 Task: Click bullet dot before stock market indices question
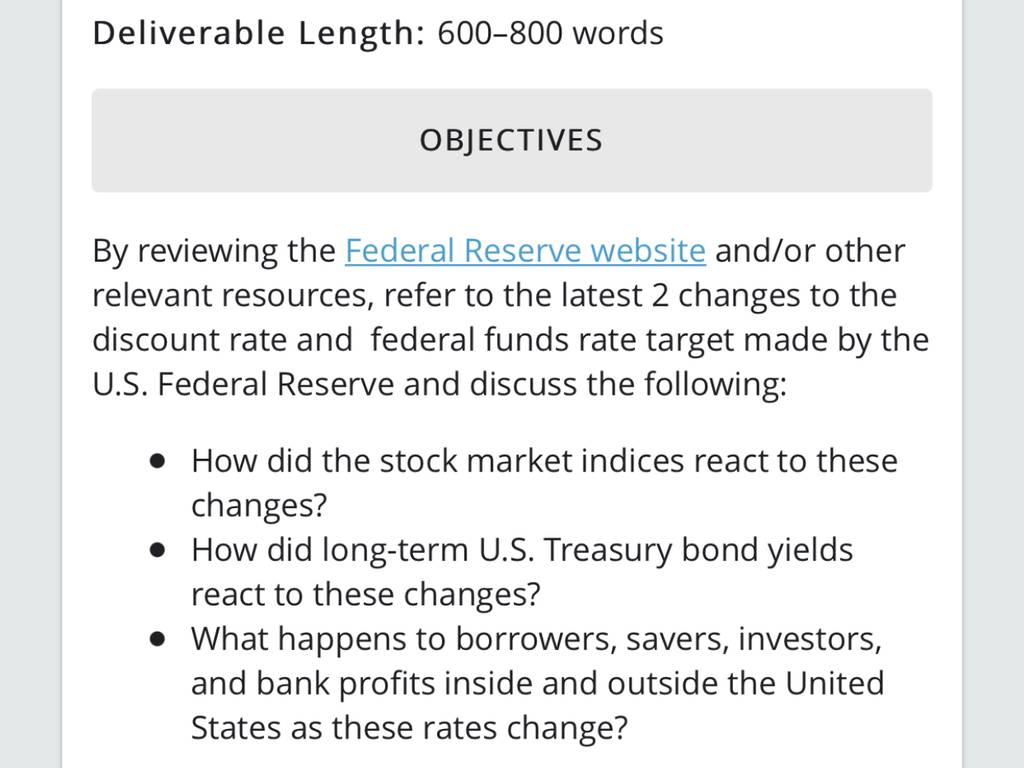tap(157, 461)
